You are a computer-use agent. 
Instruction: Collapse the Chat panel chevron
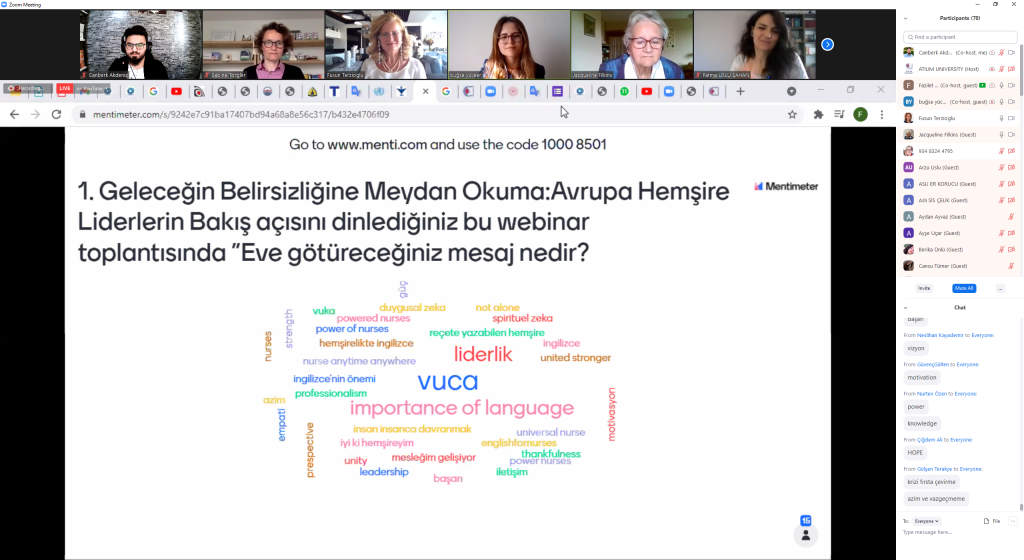pyautogui.click(x=904, y=308)
